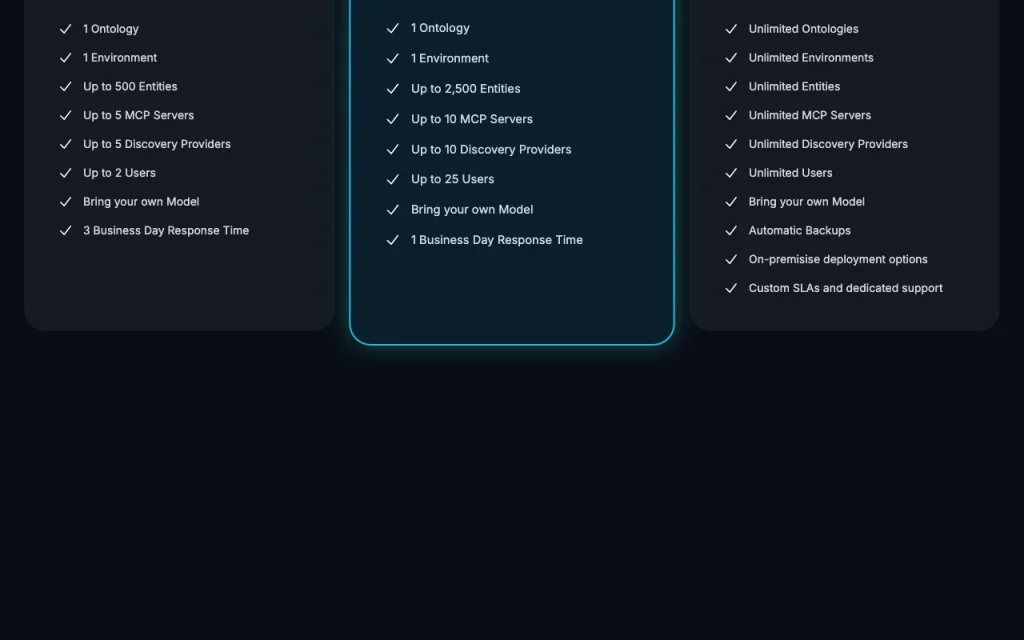Click the checkmark beside Unlimited Environments

731,58
